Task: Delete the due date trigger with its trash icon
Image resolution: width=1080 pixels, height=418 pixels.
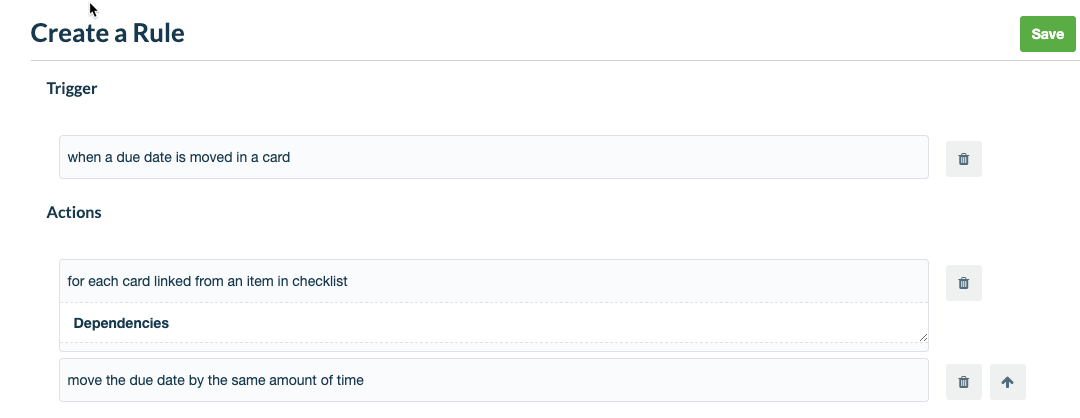Action: tap(963, 159)
